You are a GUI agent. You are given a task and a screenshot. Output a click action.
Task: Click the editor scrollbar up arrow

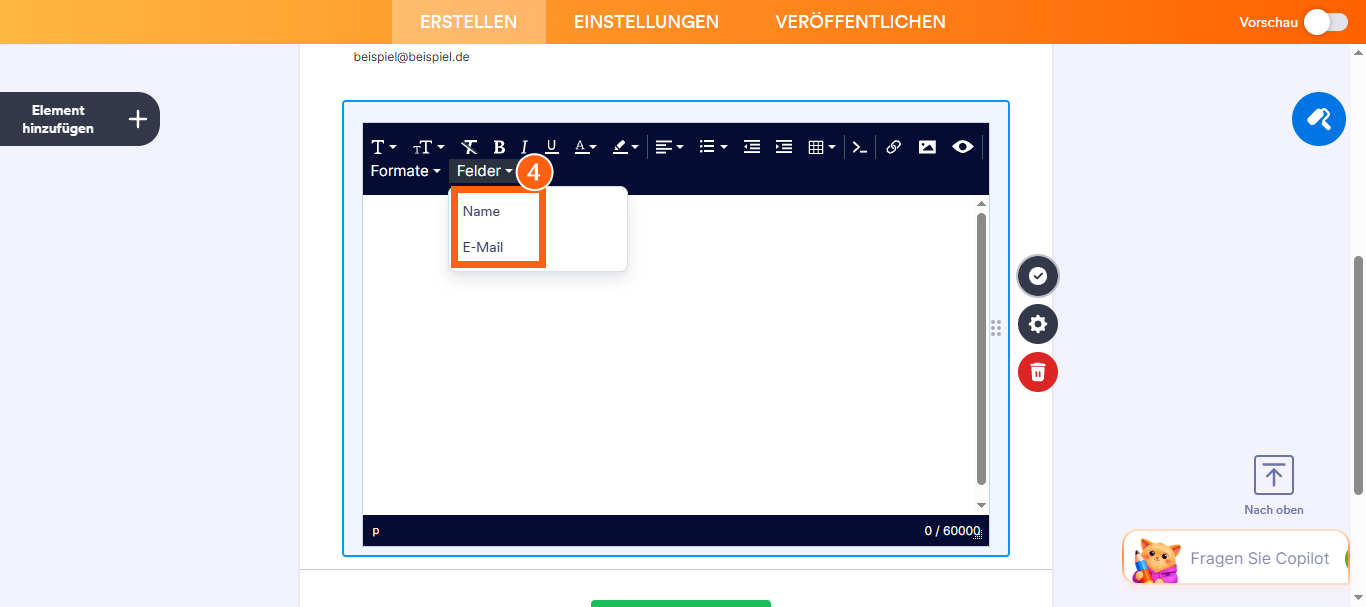(982, 204)
